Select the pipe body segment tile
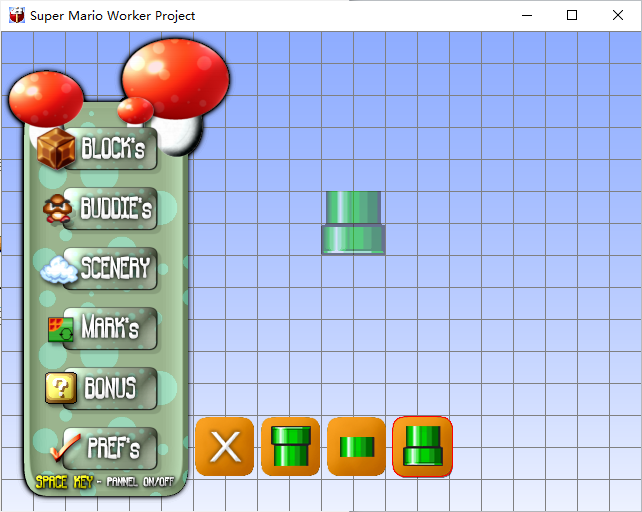The width and height of the screenshot is (642, 512). 357,446
